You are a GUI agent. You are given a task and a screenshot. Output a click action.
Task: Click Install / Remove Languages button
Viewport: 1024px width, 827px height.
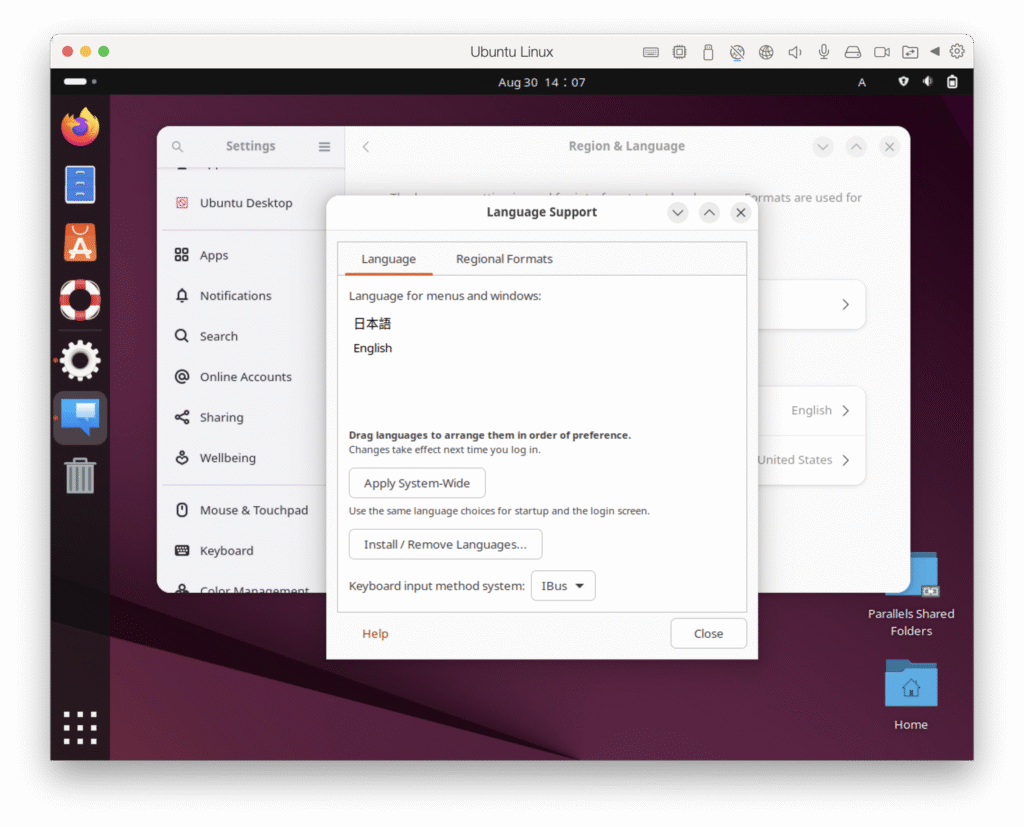(x=445, y=545)
